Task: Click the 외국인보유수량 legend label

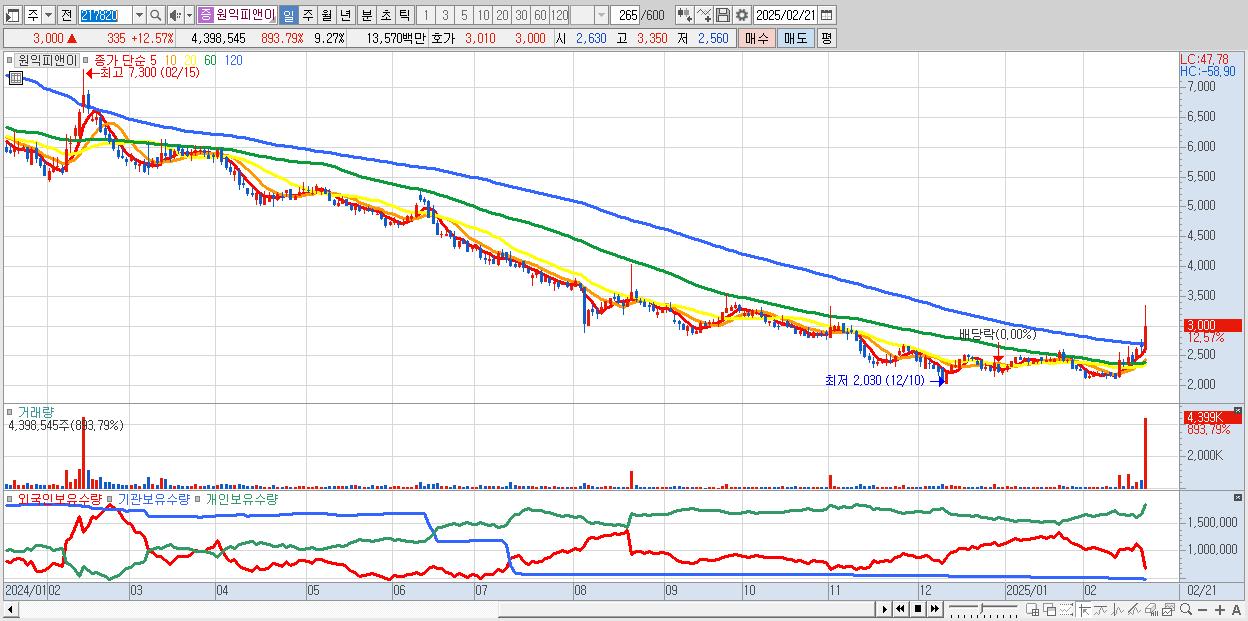Action: [x=60, y=498]
